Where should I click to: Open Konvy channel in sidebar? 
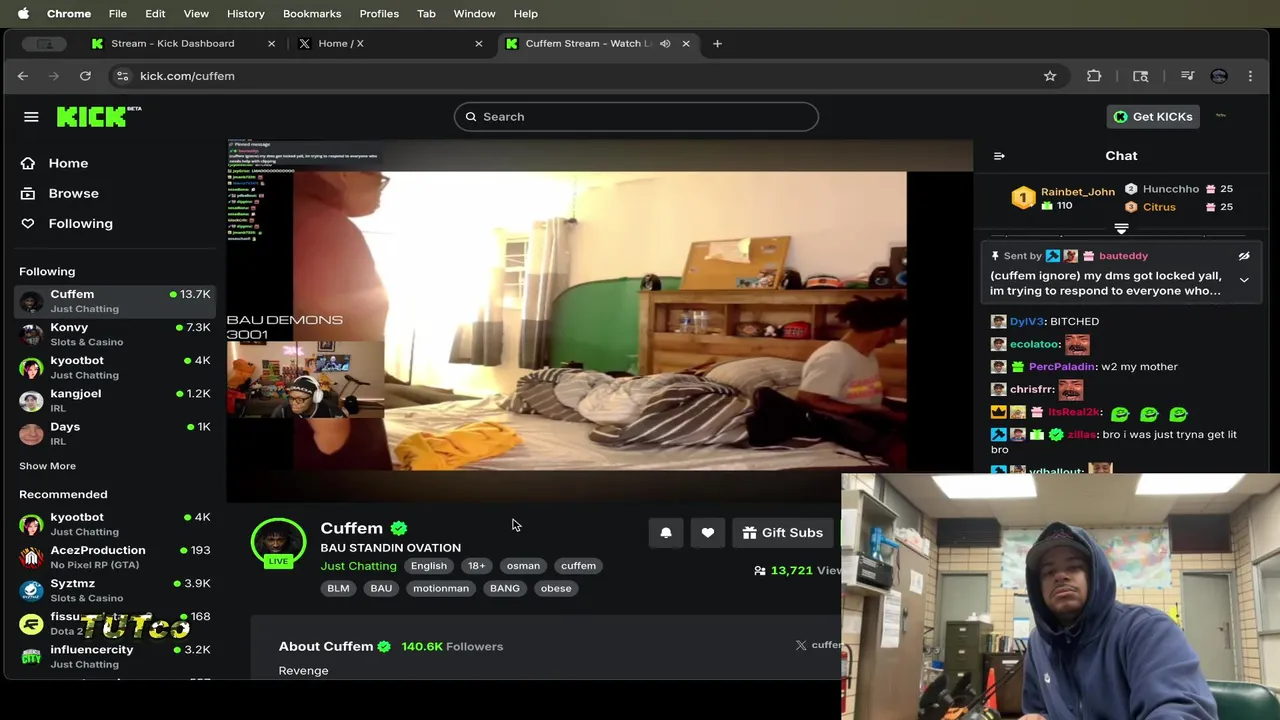tap(115, 334)
